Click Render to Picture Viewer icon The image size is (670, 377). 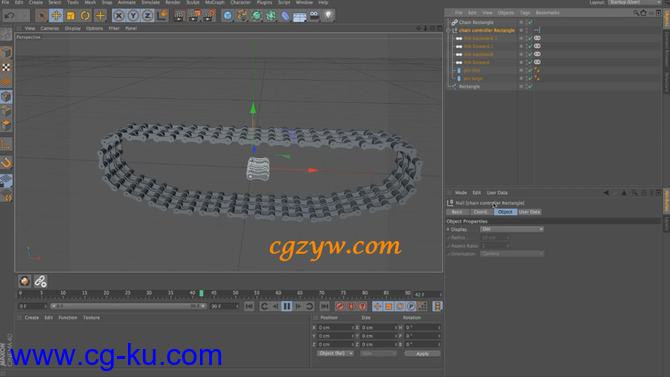click(x=194, y=16)
